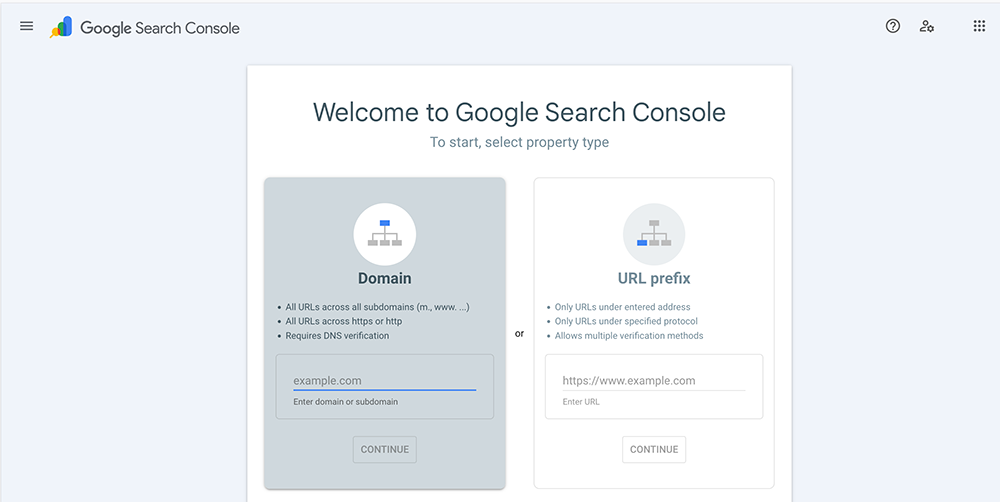The height and width of the screenshot is (502, 1000).
Task: Click the 'Welcome to Google Search Console' title
Action: (x=519, y=112)
